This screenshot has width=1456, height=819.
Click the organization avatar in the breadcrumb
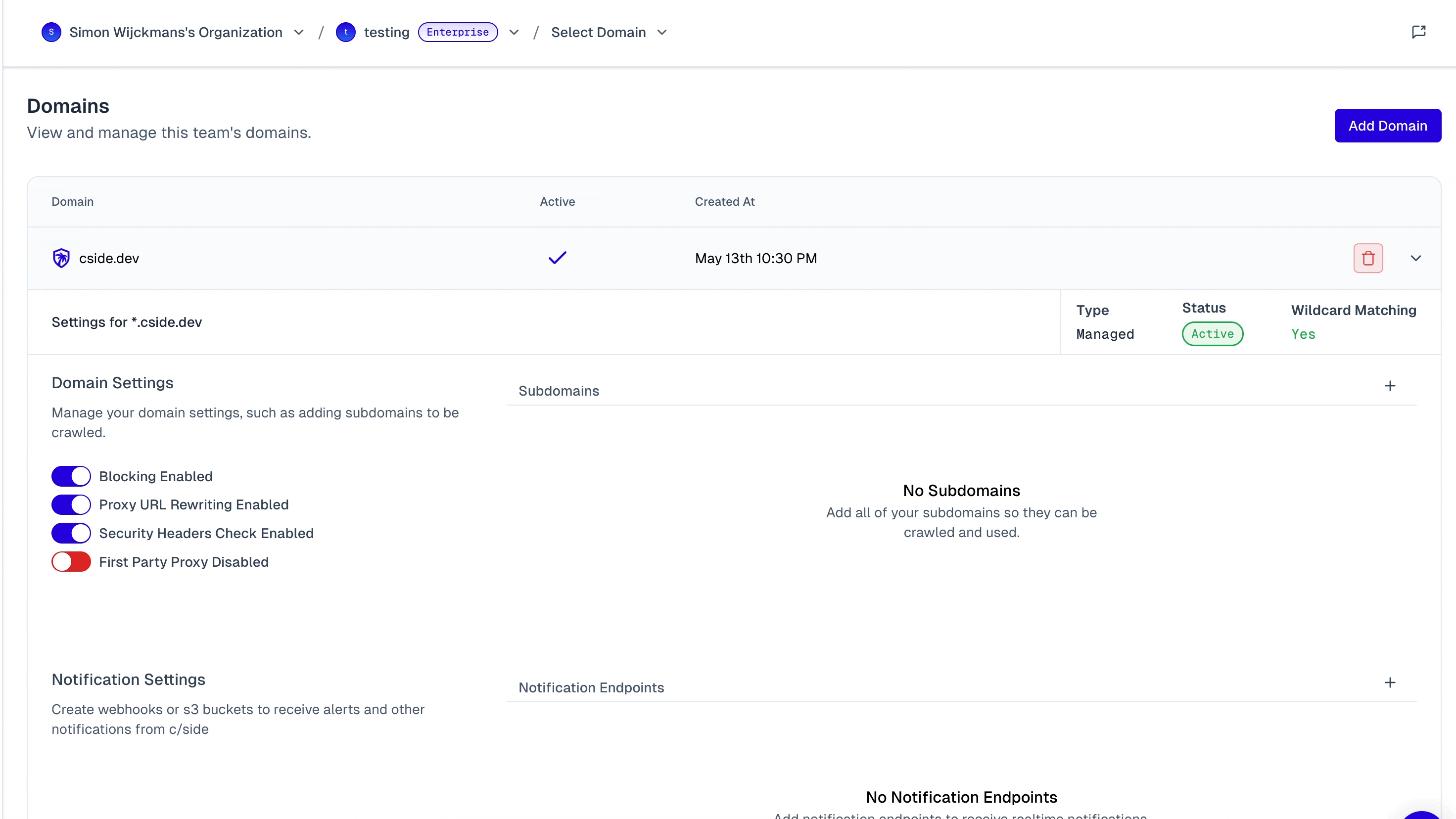51,32
